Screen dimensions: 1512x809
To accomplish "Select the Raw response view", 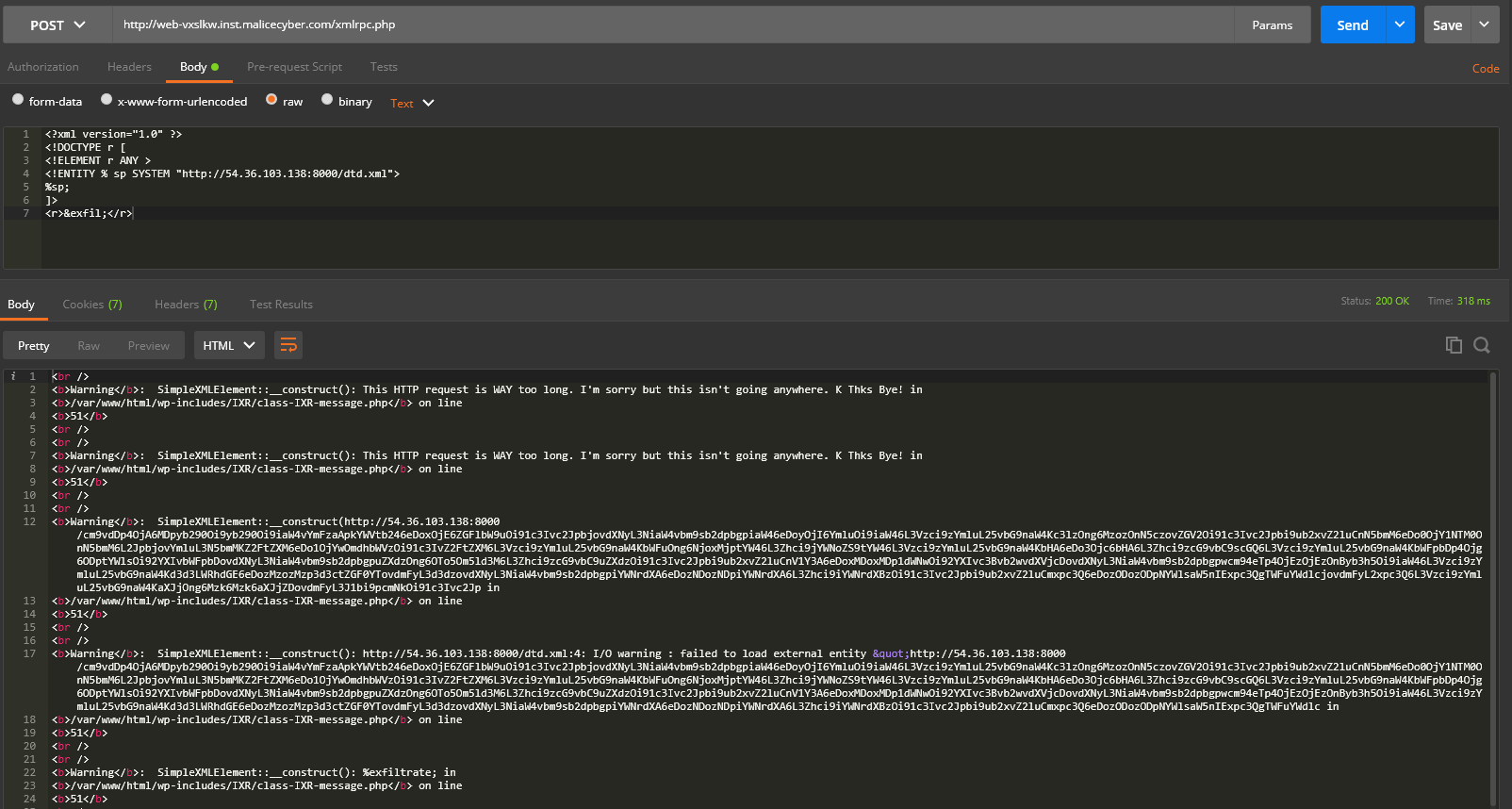I will pos(89,346).
